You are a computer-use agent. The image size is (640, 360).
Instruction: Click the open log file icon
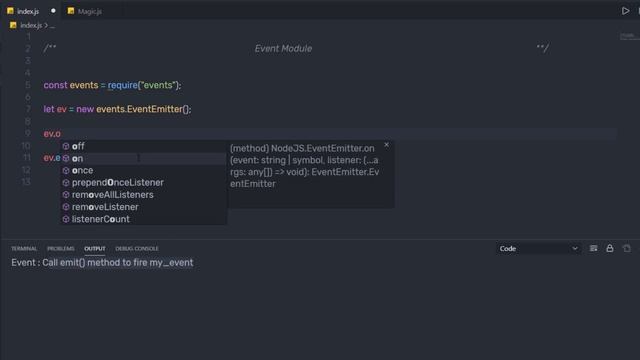(x=627, y=248)
